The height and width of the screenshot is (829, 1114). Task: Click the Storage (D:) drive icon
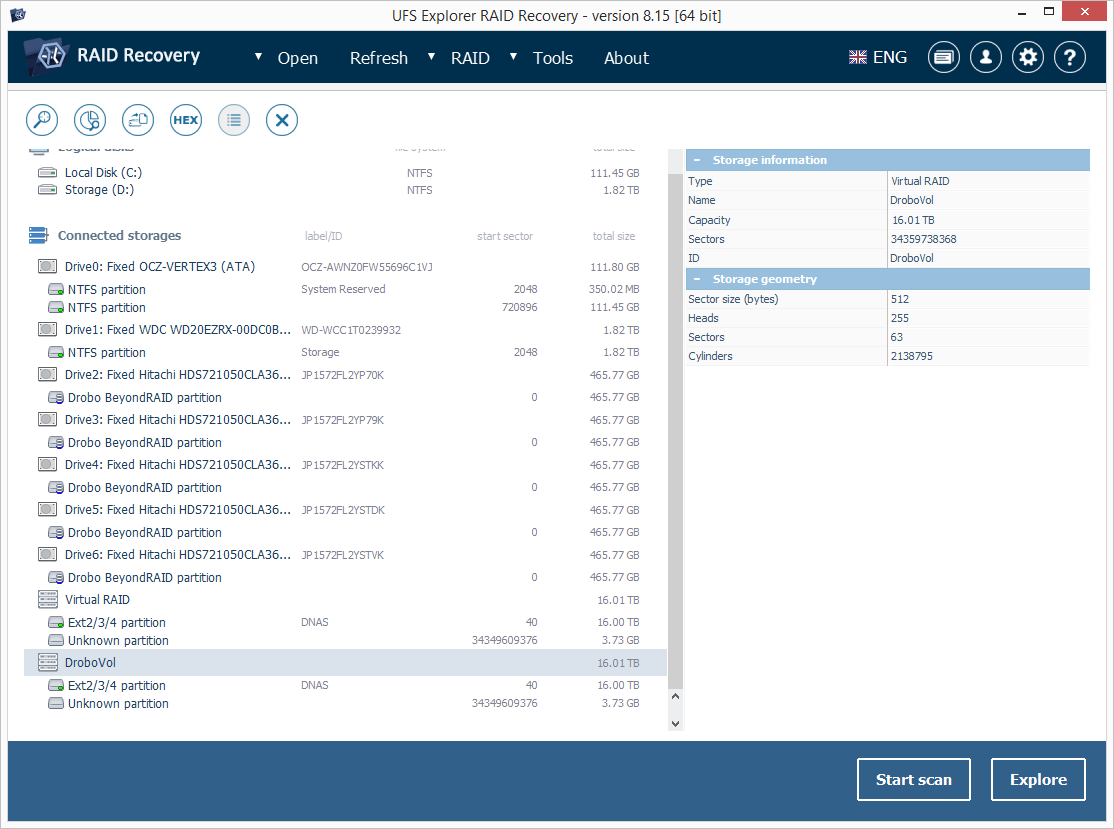[48, 190]
